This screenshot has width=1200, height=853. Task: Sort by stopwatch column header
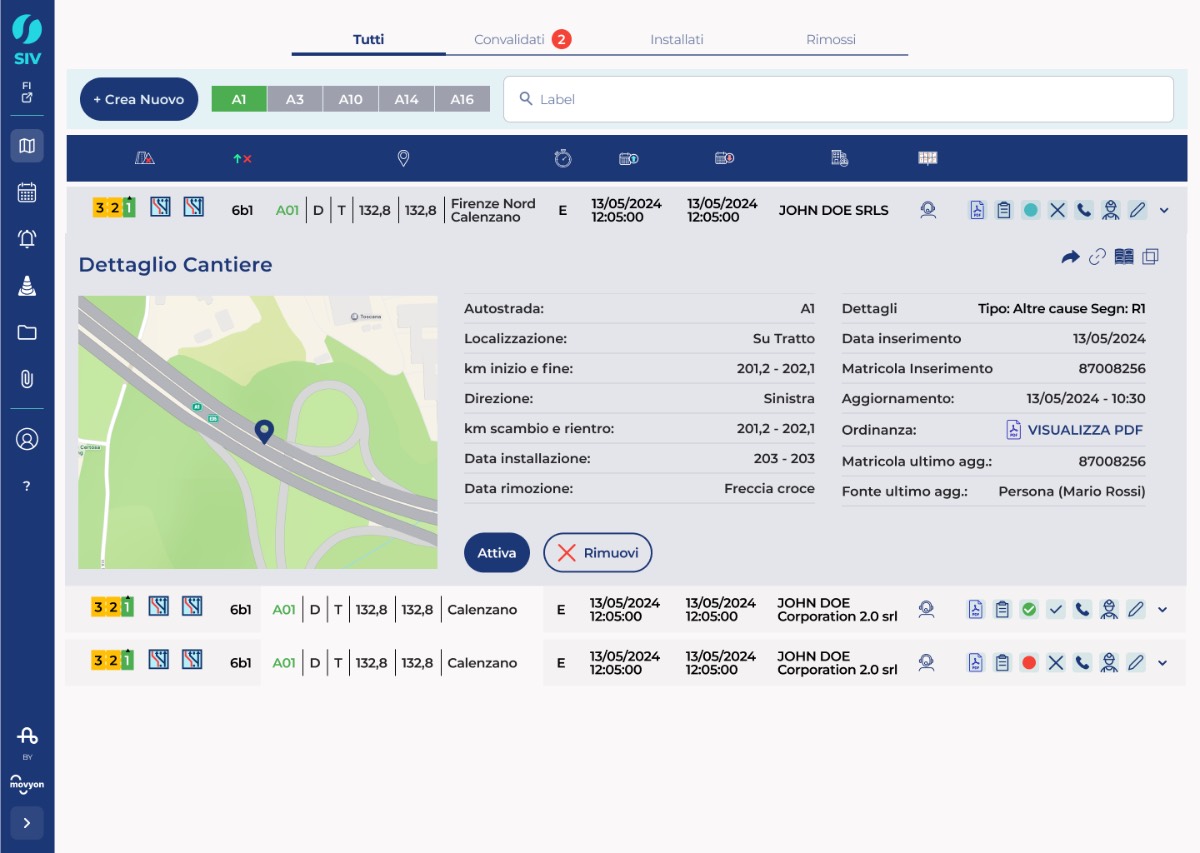point(563,158)
